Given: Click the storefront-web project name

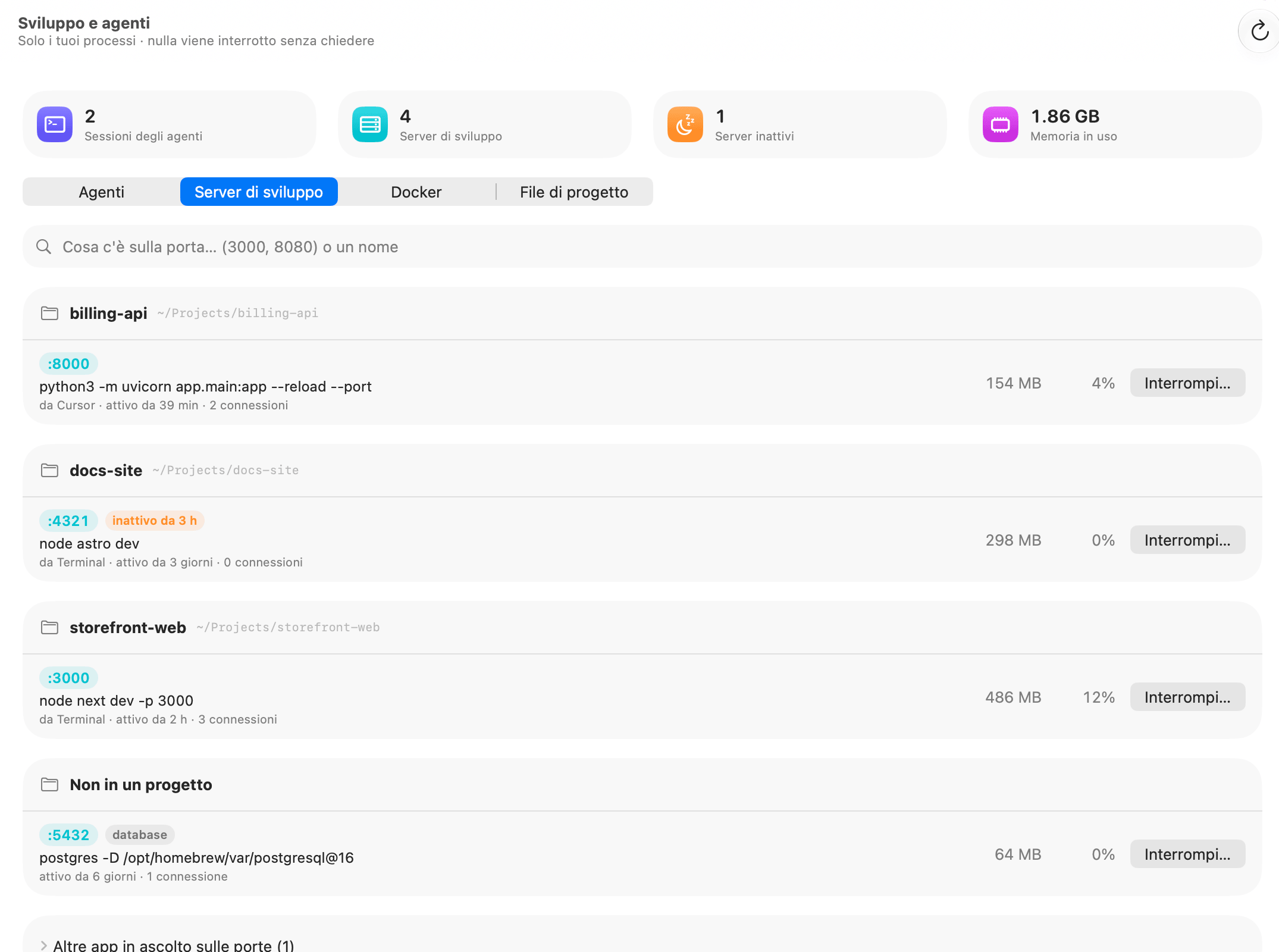Looking at the screenshot, I should click(128, 627).
